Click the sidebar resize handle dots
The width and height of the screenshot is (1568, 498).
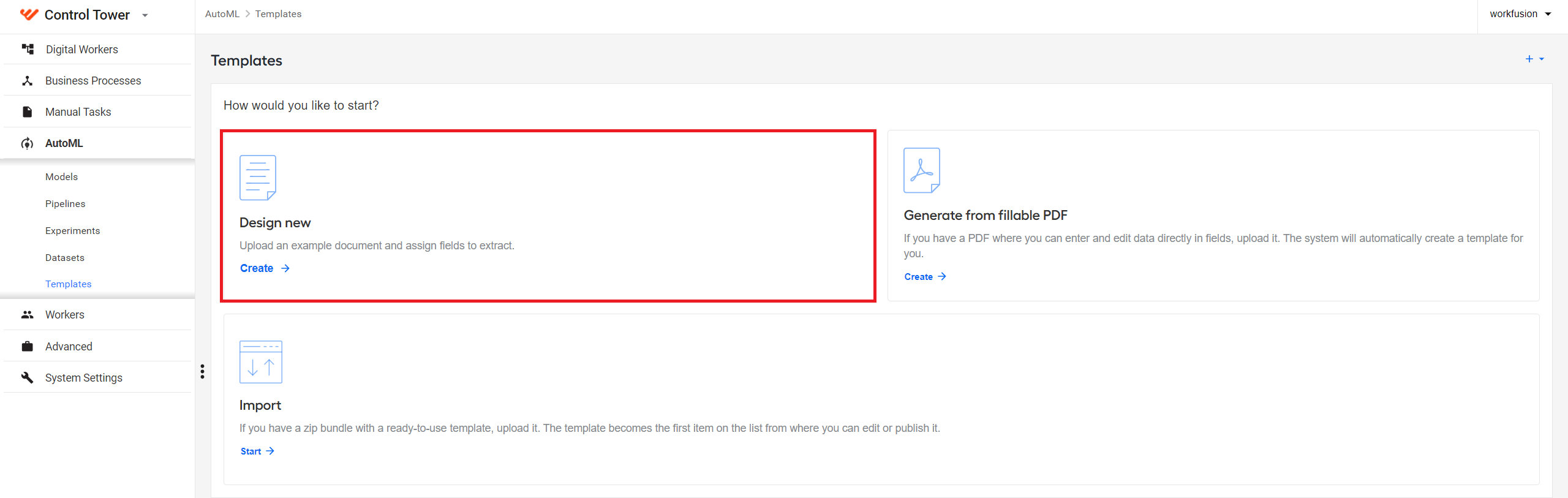click(202, 371)
